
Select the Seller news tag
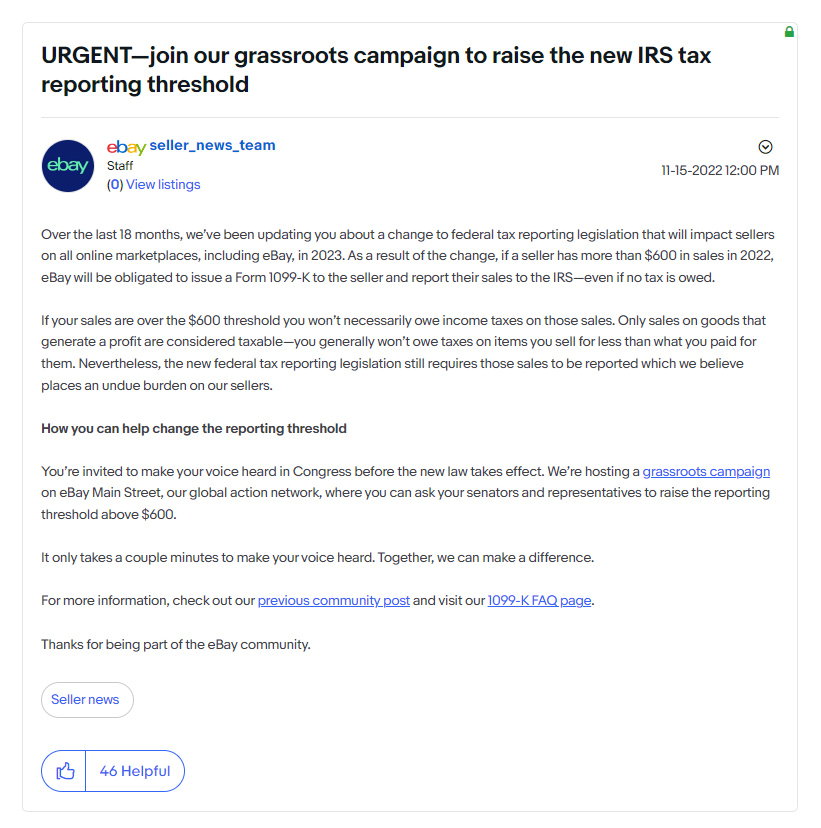86,700
